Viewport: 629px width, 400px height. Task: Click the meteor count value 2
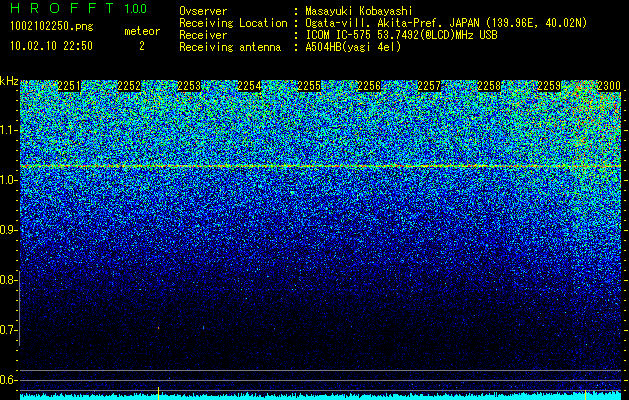click(142, 46)
